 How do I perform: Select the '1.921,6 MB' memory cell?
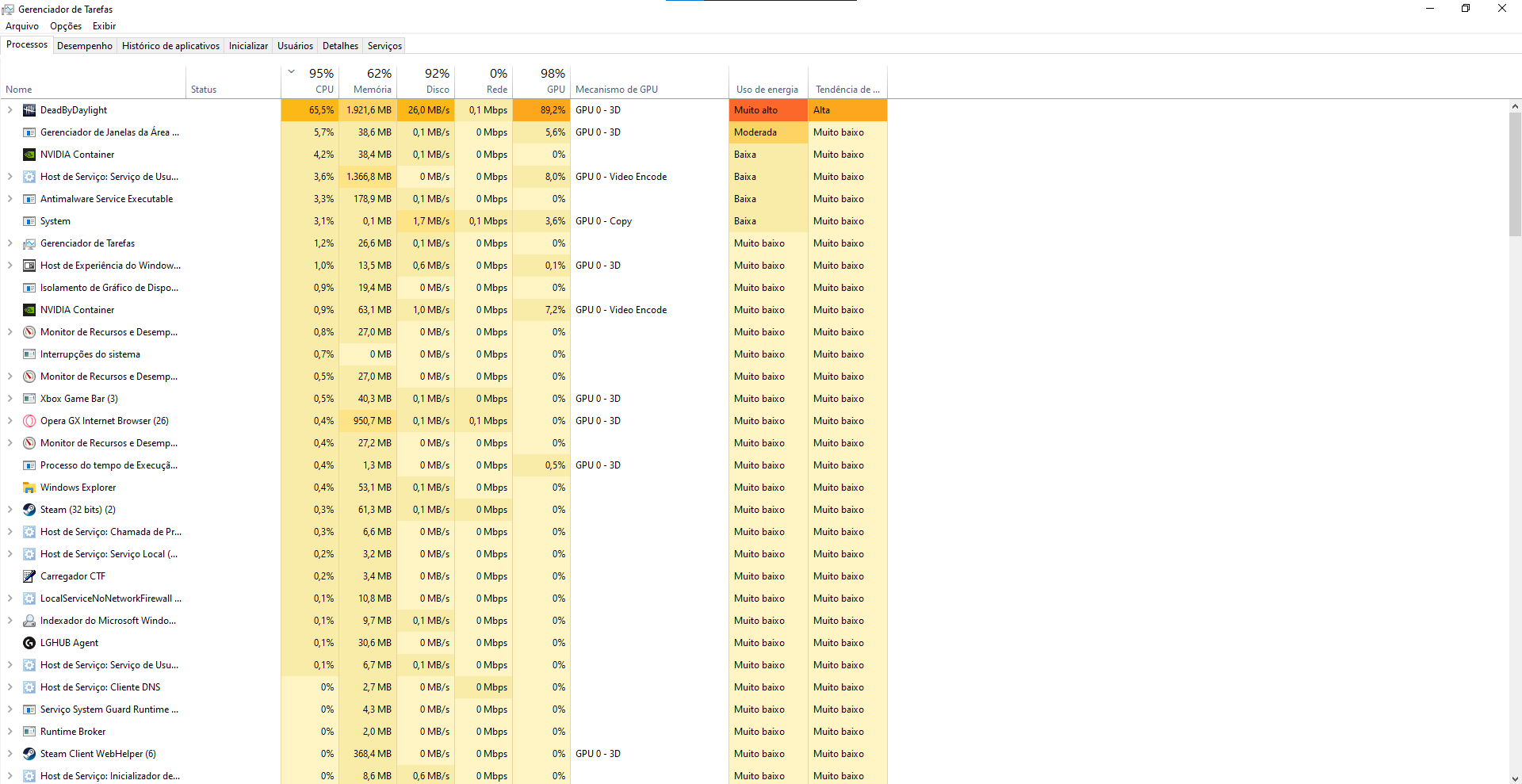click(x=368, y=110)
